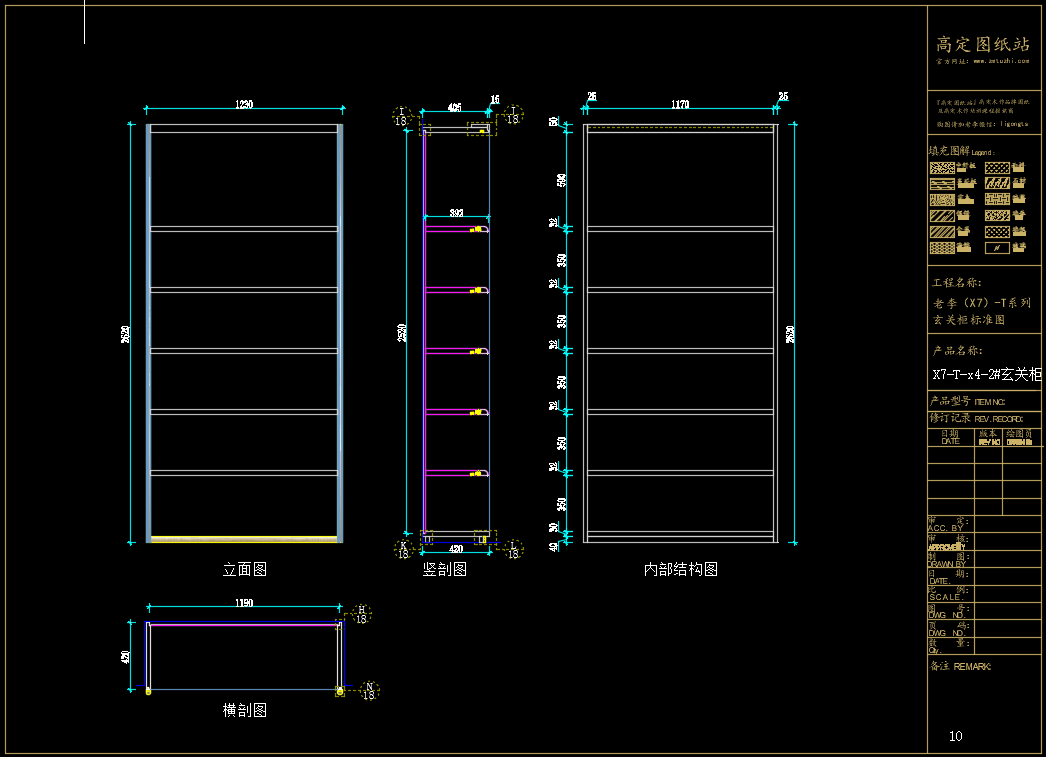The height and width of the screenshot is (757, 1046).
Task: Pick the 1190 dimension above 横剖图
Action: 244,602
